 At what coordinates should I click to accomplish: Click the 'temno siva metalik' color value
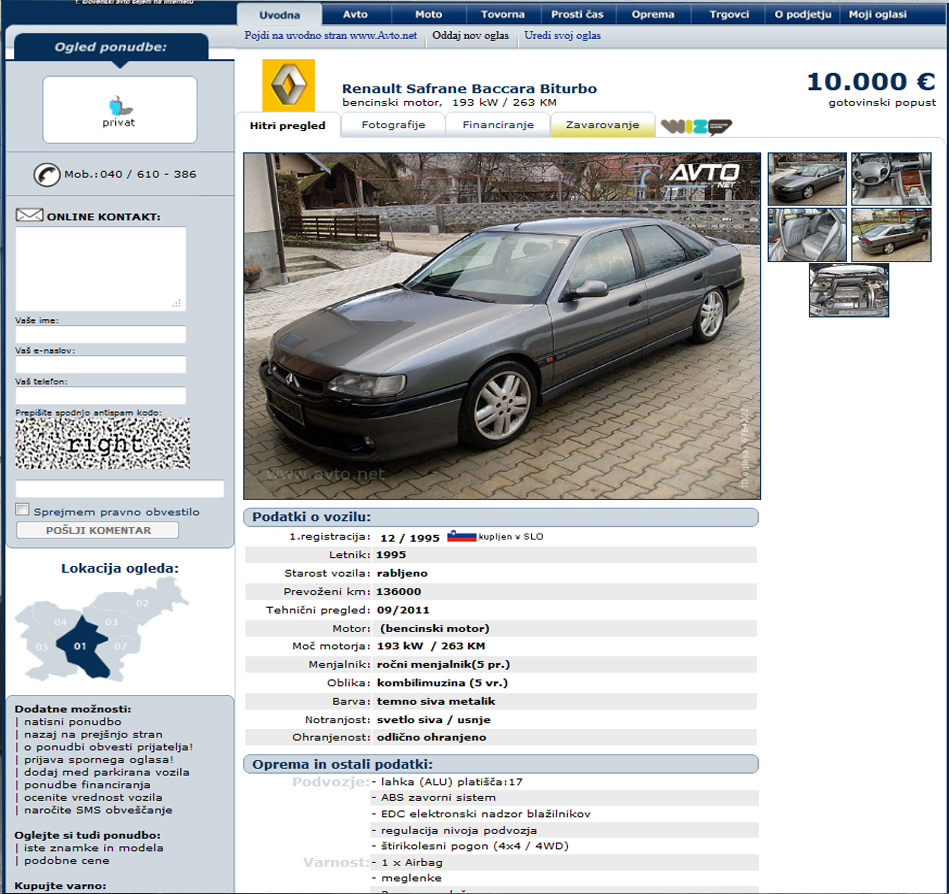click(436, 701)
